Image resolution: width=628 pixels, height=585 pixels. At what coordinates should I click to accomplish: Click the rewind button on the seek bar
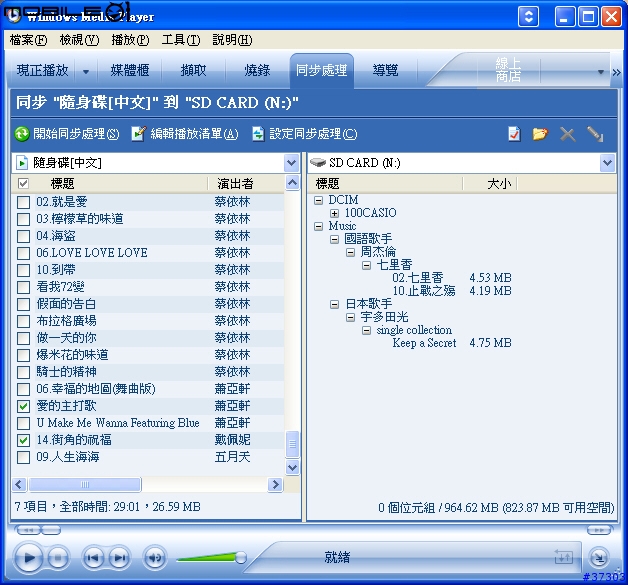click(x=28, y=530)
